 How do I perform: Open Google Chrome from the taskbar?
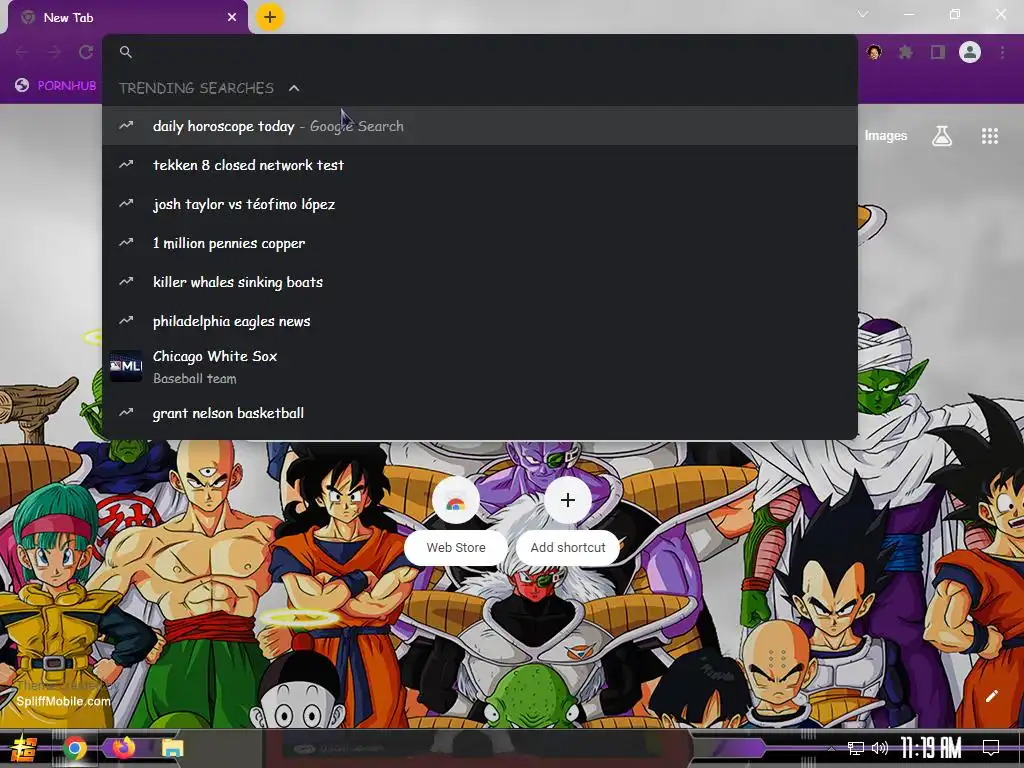point(75,748)
